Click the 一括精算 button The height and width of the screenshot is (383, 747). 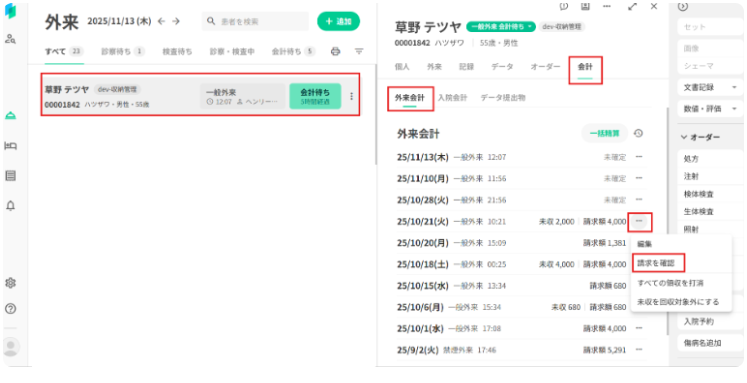605,133
